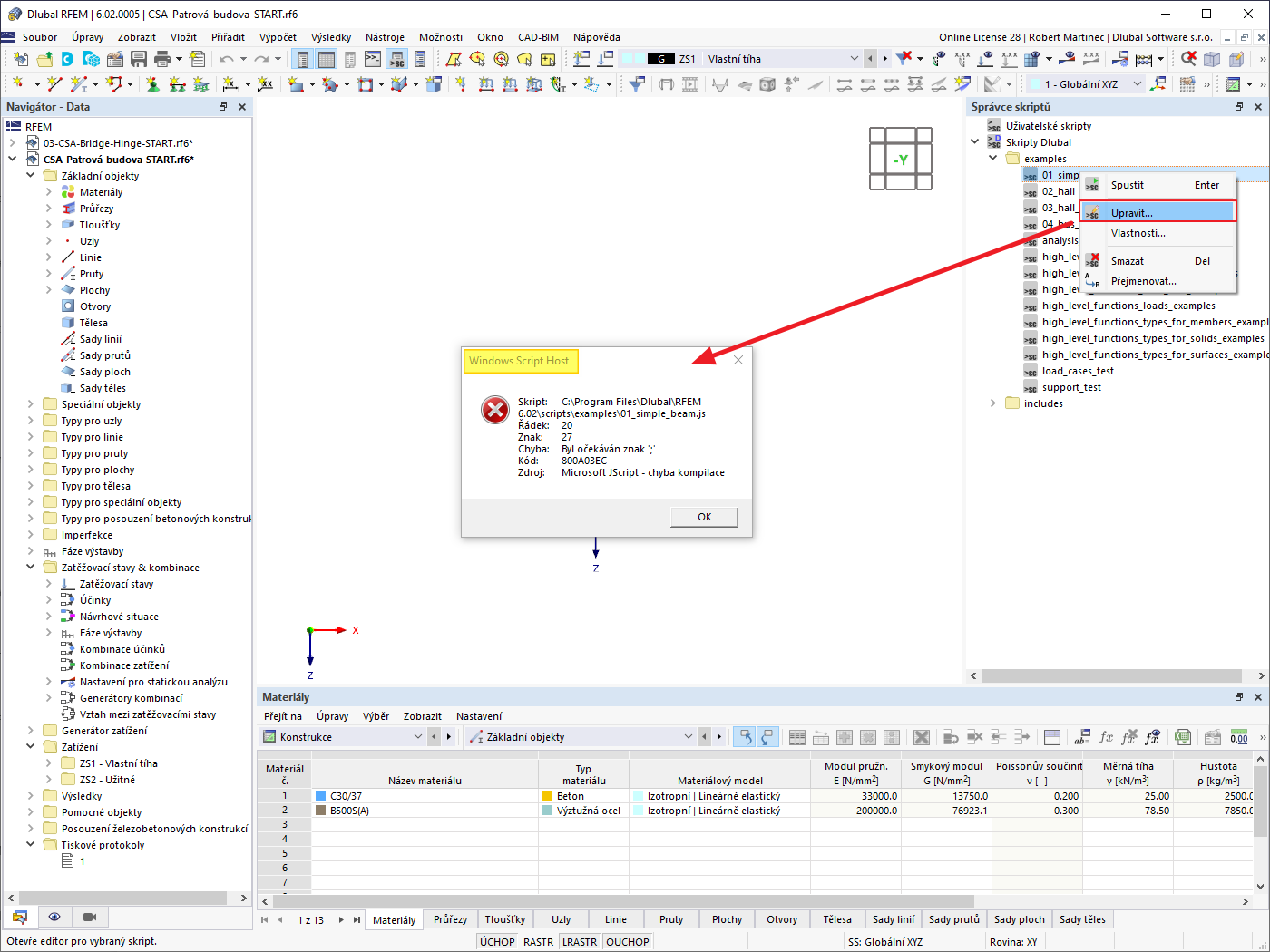The width and height of the screenshot is (1270, 952).
Task: Click the Excel export icon in table toolbar
Action: click(1183, 737)
